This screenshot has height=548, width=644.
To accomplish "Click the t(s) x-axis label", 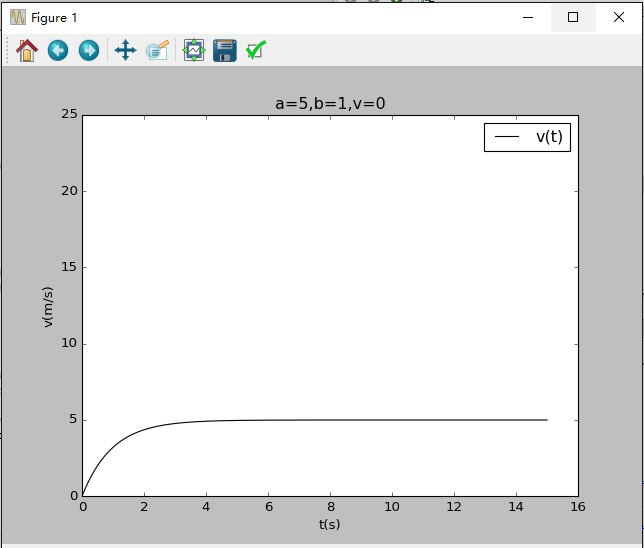I will [329, 524].
